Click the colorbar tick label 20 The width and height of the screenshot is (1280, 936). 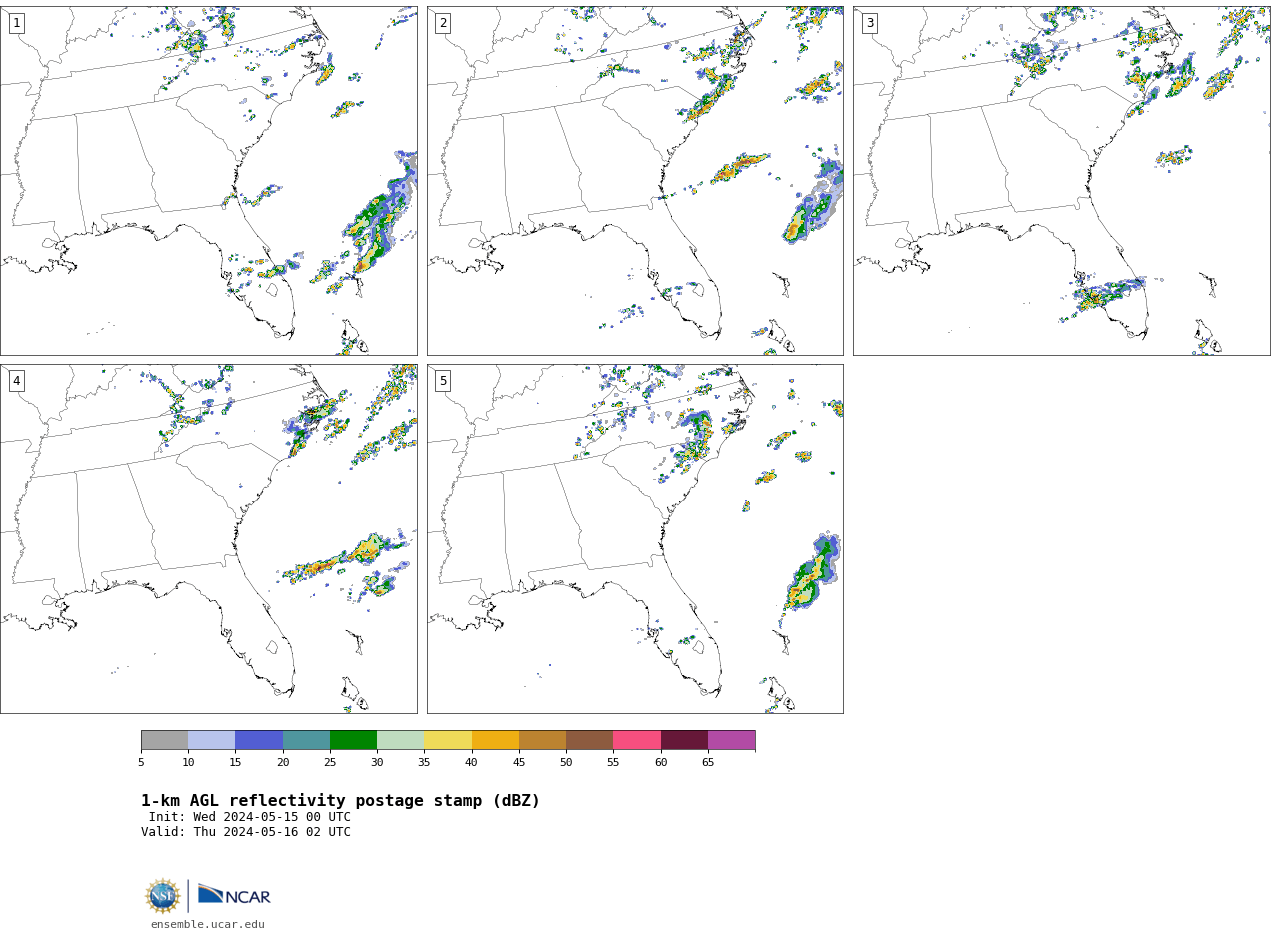click(283, 763)
